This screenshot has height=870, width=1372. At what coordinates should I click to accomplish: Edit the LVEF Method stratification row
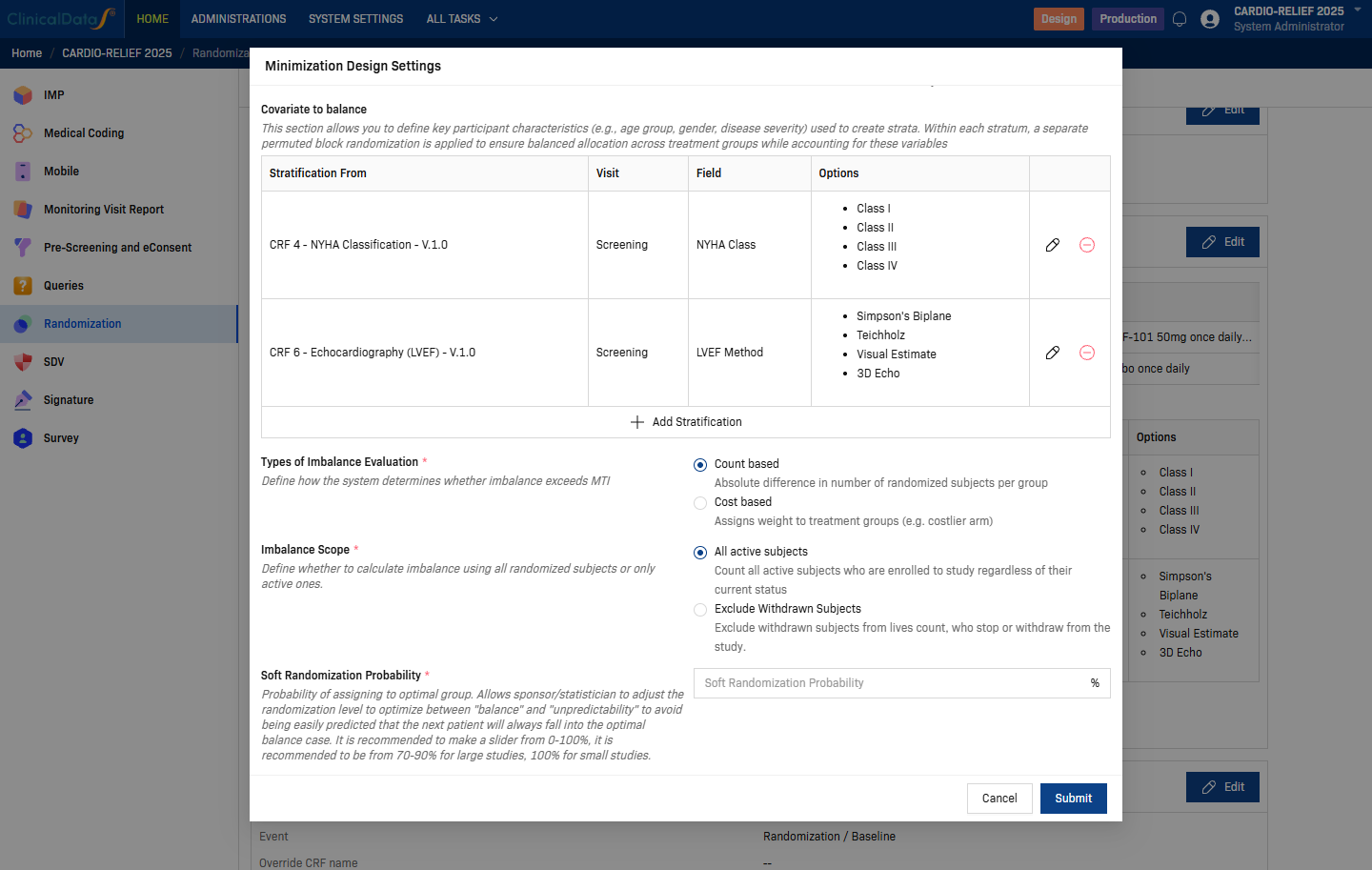pos(1053,353)
